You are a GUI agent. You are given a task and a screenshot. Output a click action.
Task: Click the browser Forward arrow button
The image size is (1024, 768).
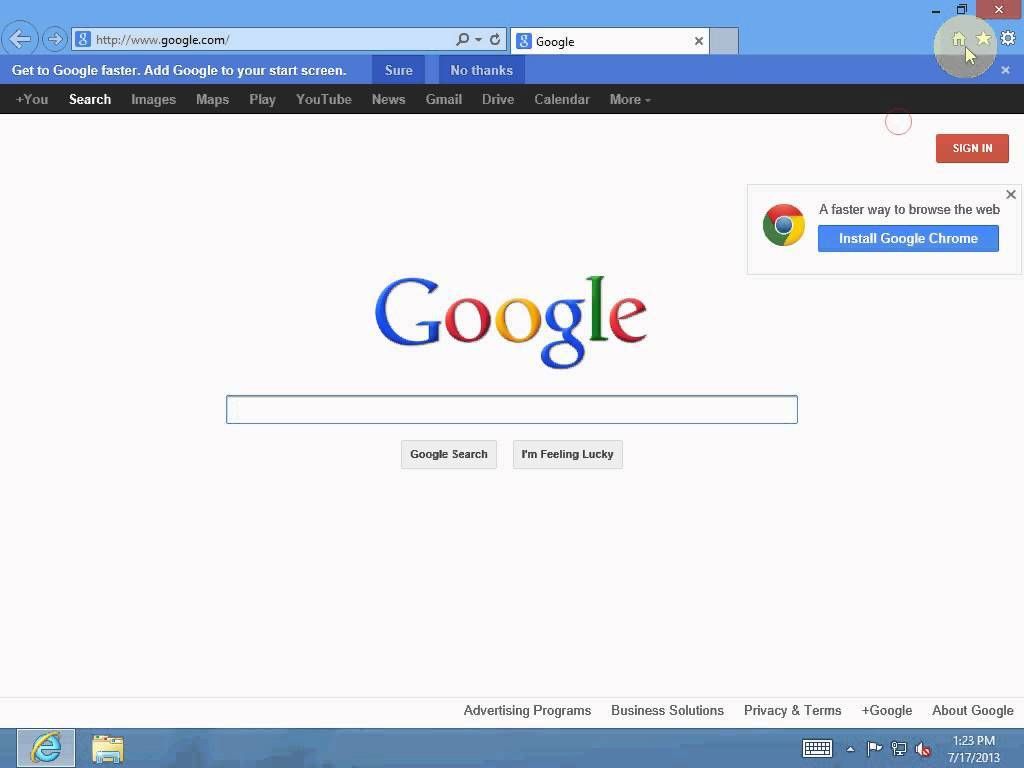pyautogui.click(x=55, y=39)
